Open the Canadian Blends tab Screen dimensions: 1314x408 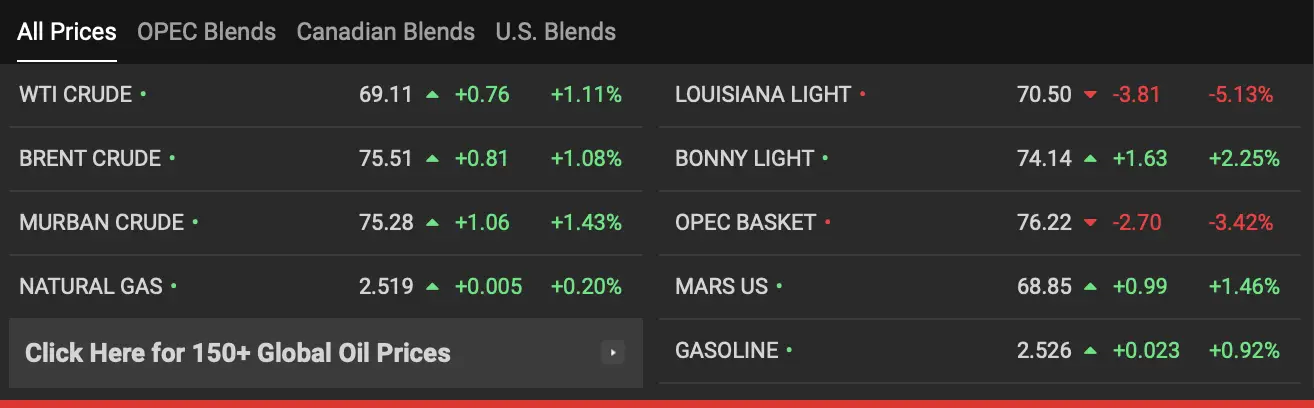[386, 32]
